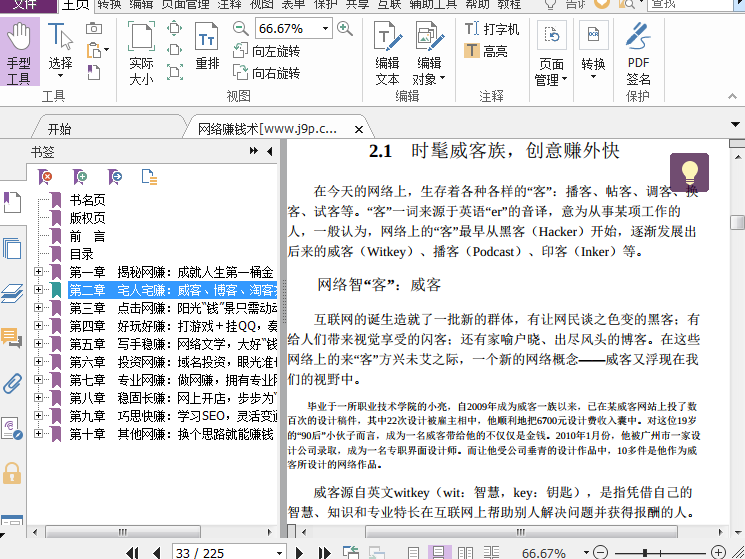Screen dimensions: 745x559
Task: Open the Pages thumbnail sidebar icon
Action: 12,248
